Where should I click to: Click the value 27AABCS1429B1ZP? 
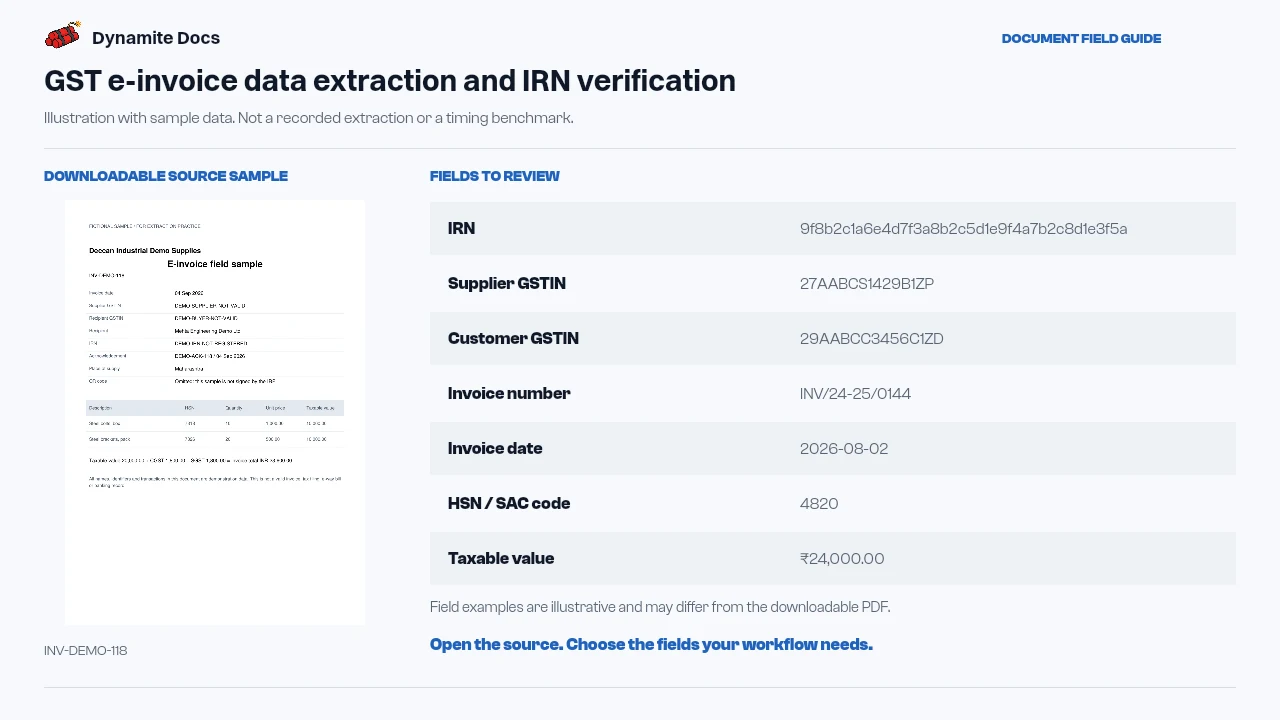pyautogui.click(x=867, y=284)
